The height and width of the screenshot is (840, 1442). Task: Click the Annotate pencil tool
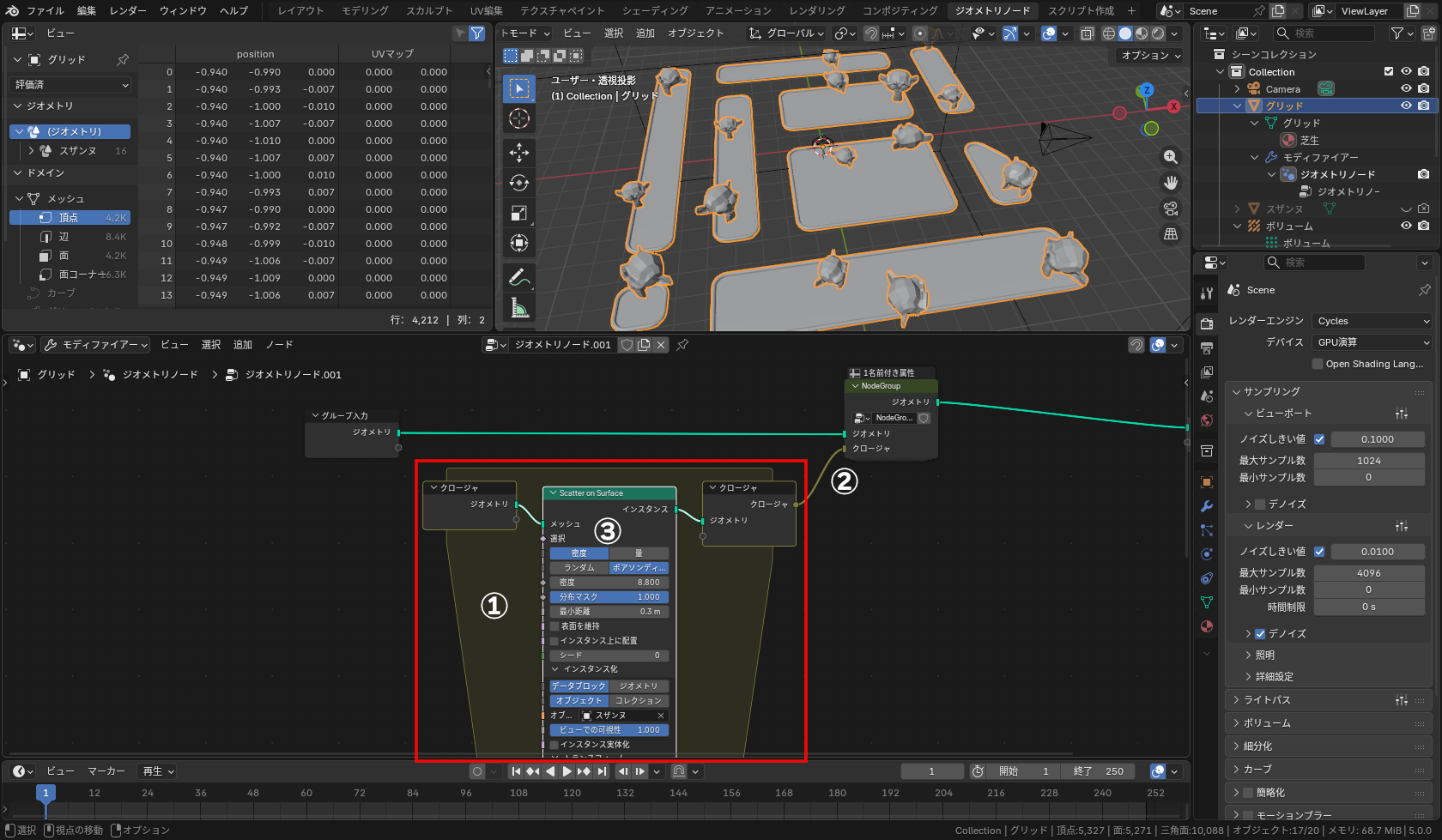coord(519,277)
